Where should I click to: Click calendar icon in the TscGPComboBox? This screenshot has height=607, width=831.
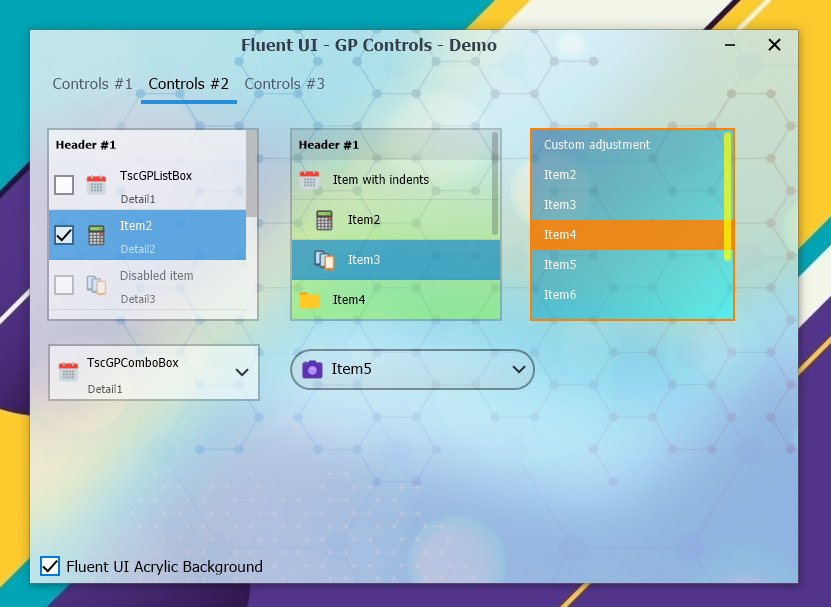[68, 372]
